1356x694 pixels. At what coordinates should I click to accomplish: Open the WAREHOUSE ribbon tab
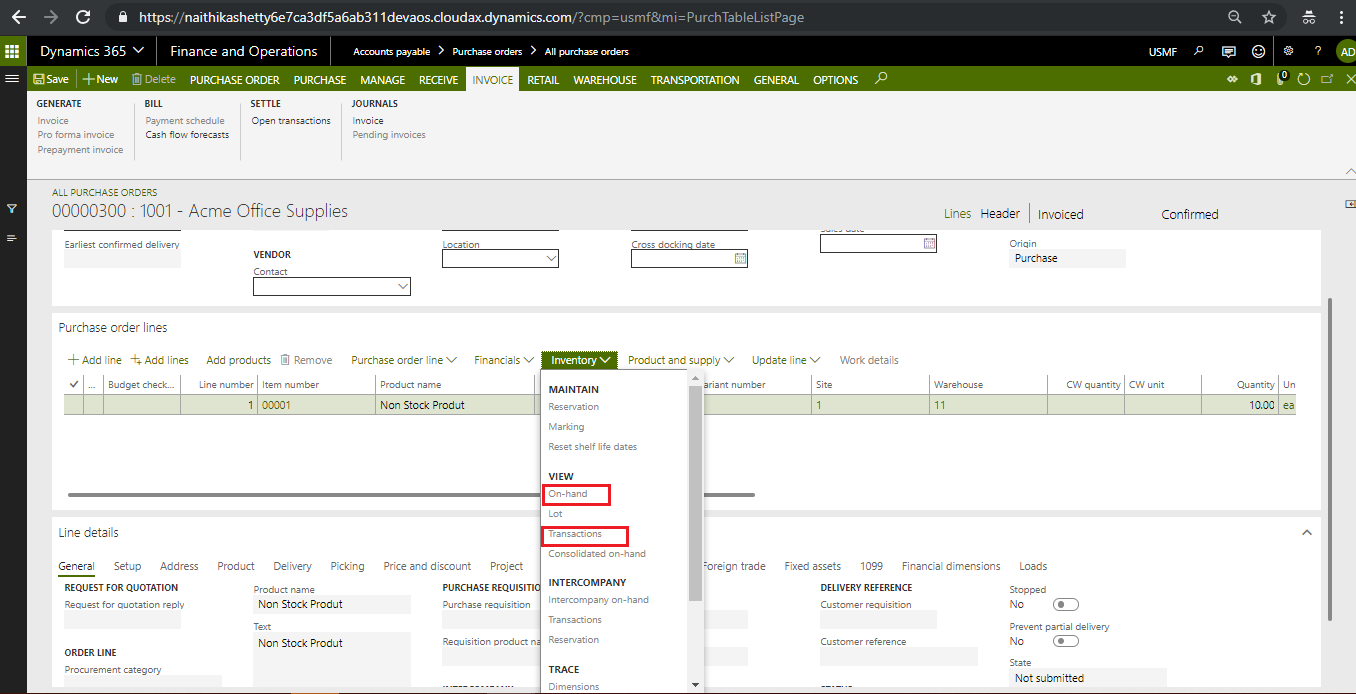click(x=605, y=80)
